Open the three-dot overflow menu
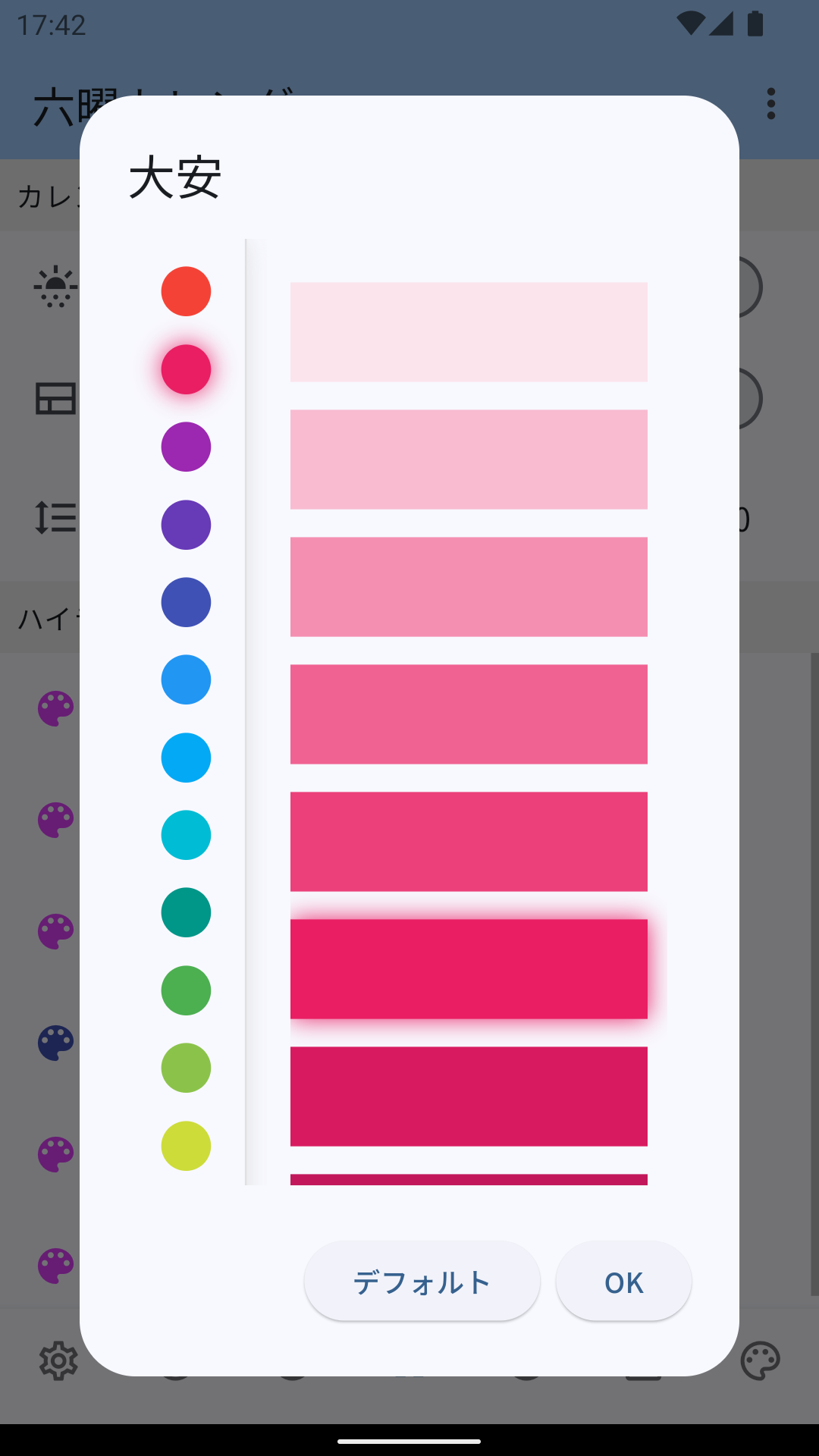Viewport: 819px width, 1456px height. (x=771, y=104)
